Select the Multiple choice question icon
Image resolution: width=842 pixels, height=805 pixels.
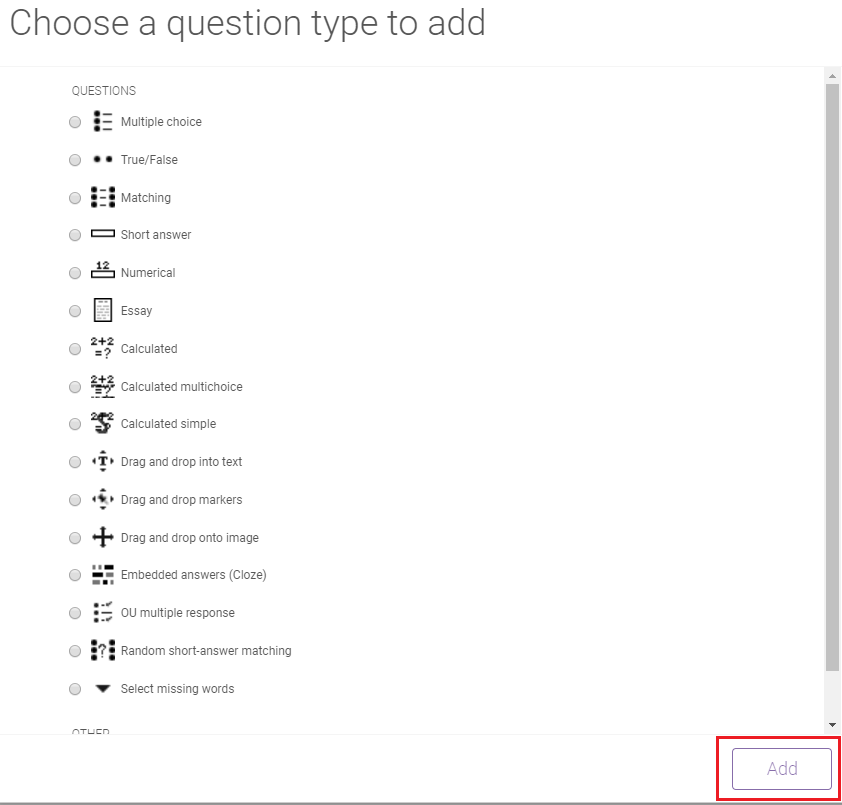[102, 121]
